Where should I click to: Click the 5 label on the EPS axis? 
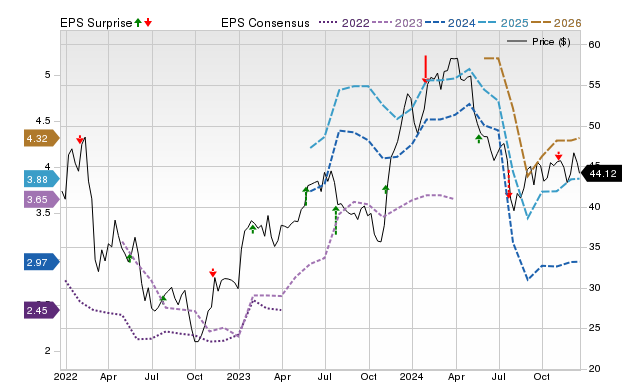click(48, 75)
